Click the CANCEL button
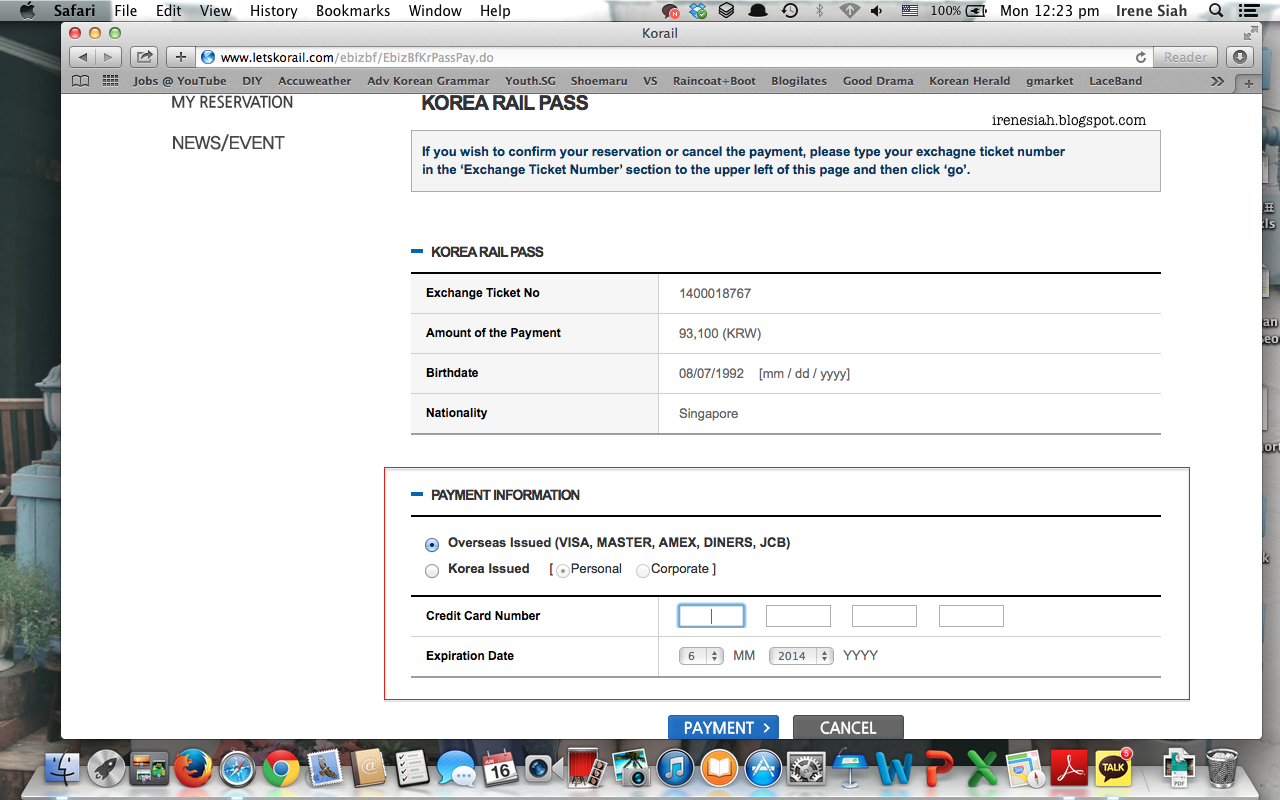The height and width of the screenshot is (800, 1280). pyautogui.click(x=848, y=727)
